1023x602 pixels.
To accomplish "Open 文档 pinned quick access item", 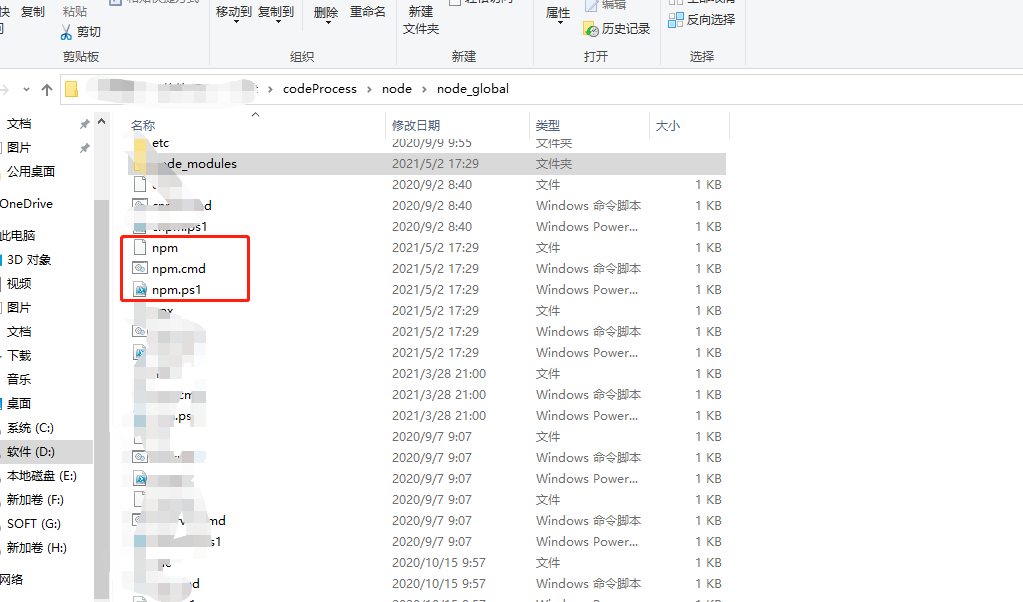I will point(19,123).
